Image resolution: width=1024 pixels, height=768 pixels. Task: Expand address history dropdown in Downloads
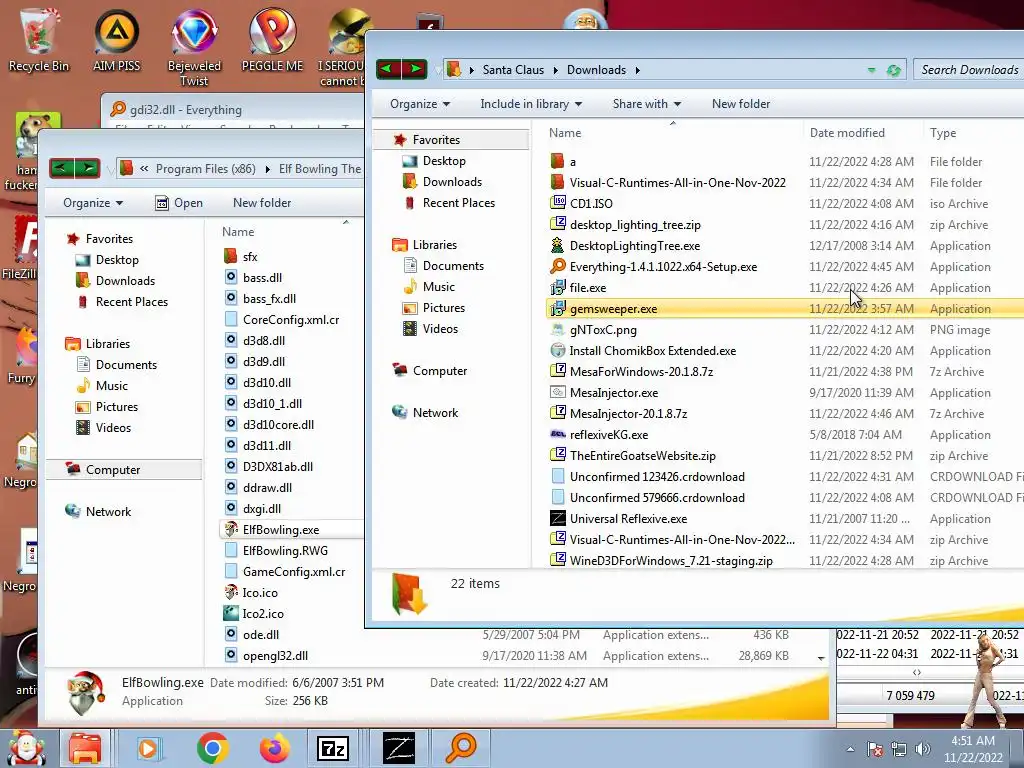tap(871, 70)
